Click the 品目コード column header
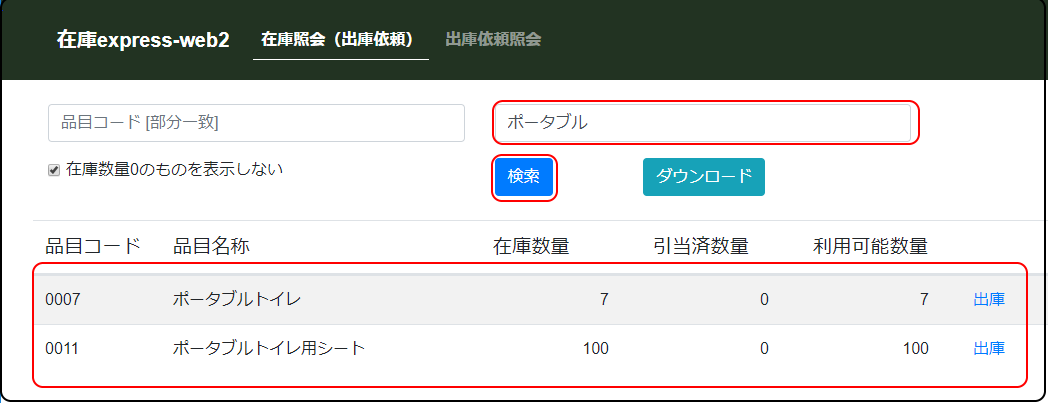 [93, 246]
